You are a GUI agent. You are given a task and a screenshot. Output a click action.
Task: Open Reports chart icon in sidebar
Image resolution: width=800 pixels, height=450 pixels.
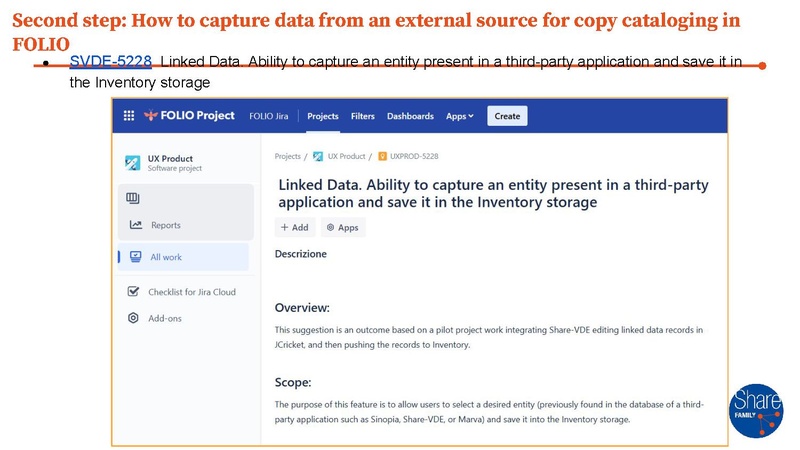(135, 225)
